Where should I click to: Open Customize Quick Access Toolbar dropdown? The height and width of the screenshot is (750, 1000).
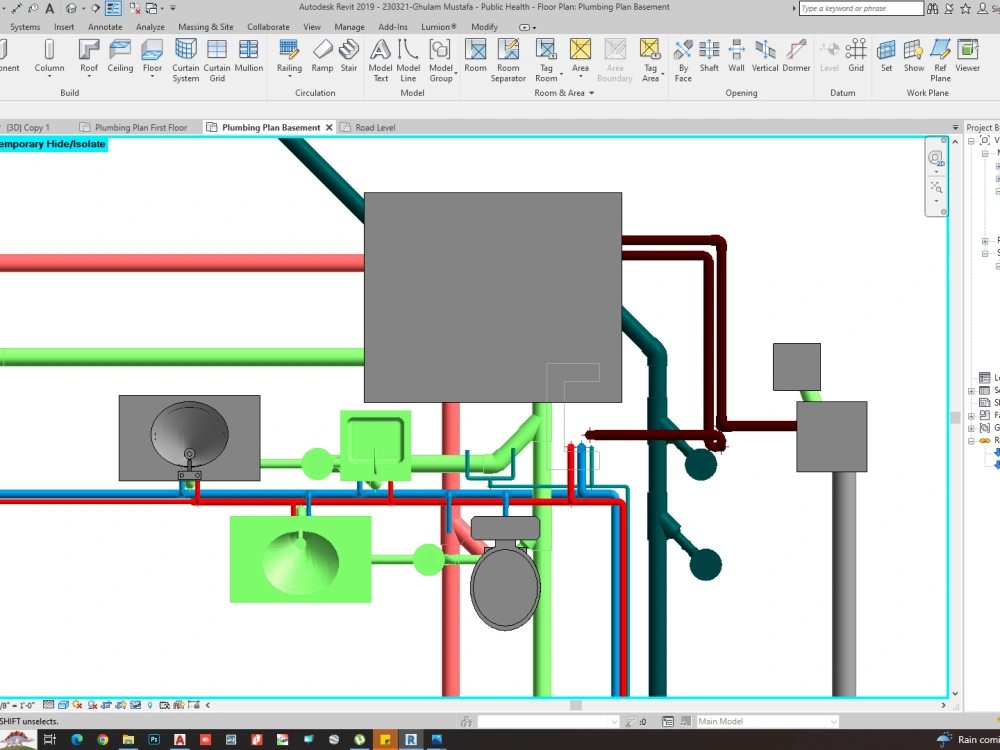pyautogui.click(x=173, y=8)
